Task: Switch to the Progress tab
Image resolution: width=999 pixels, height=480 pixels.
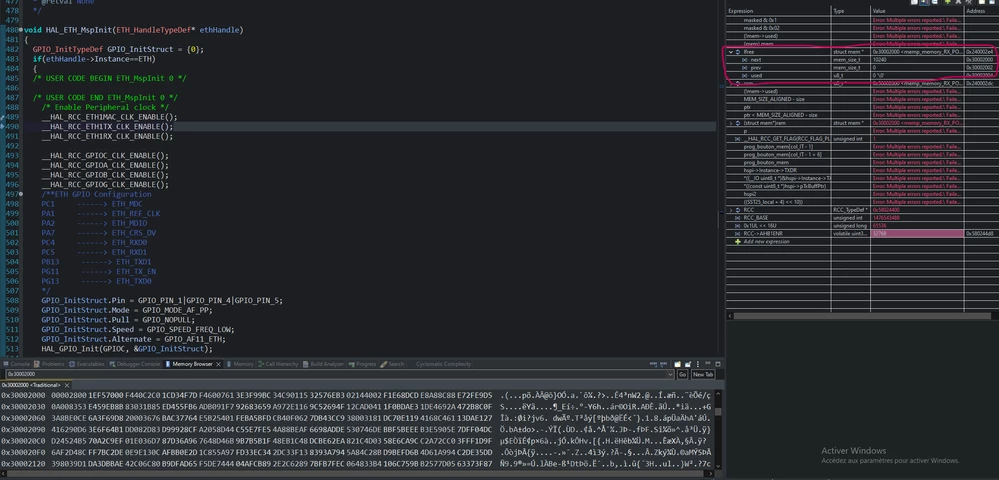Action: 363,364
